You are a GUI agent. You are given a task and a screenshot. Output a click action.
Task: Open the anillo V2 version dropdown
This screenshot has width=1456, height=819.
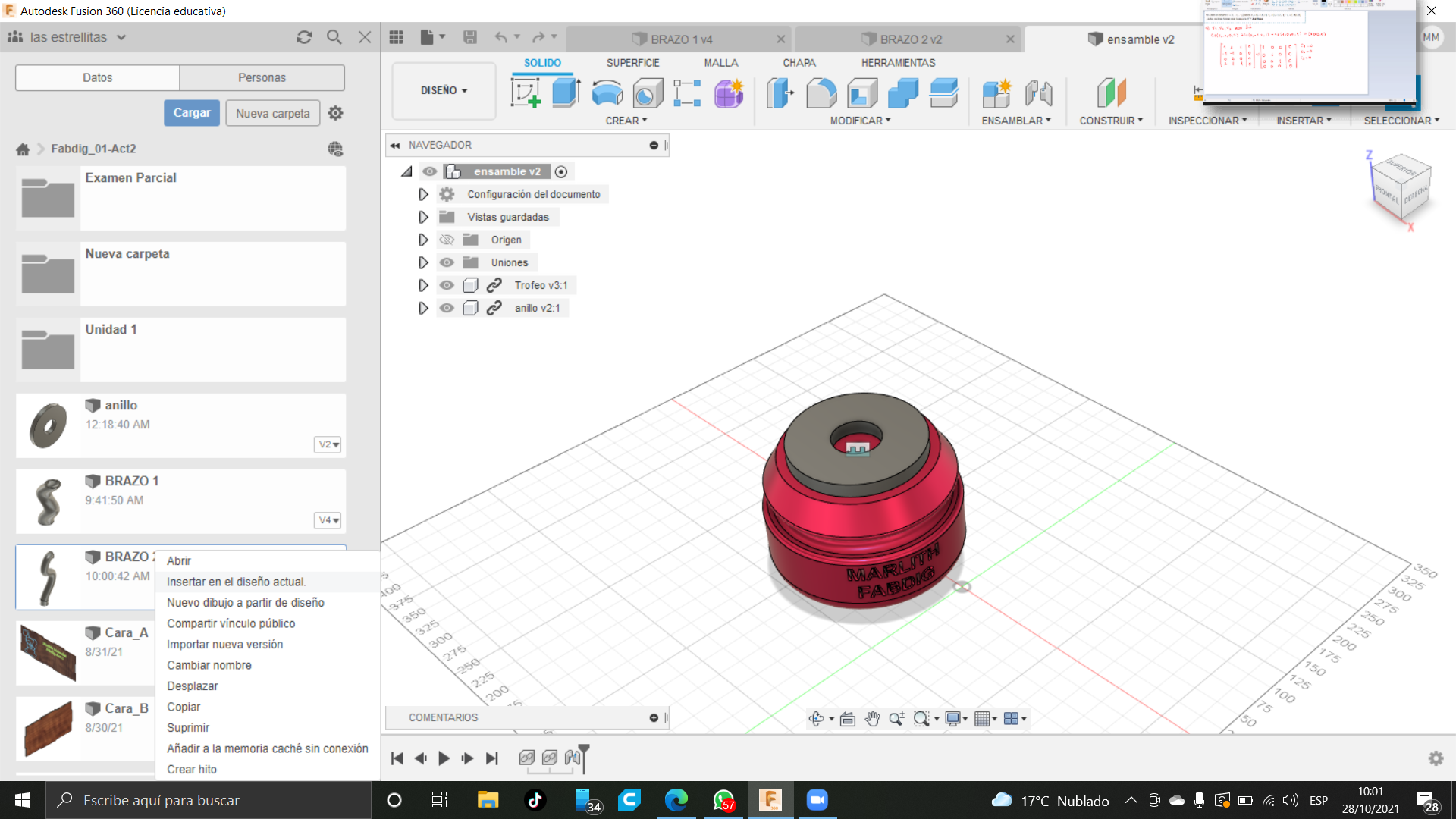[x=328, y=444]
